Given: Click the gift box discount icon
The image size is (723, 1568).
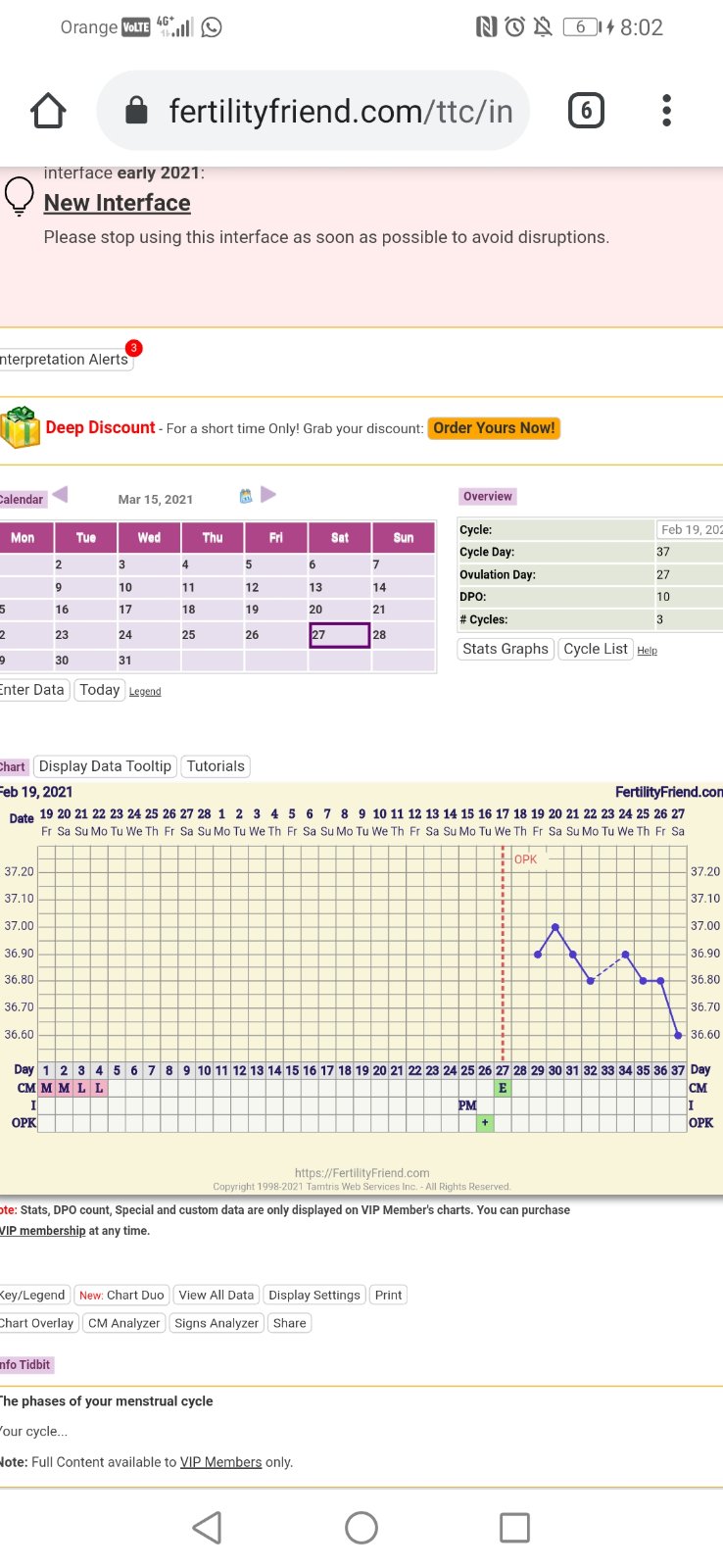Looking at the screenshot, I should tap(20, 428).
